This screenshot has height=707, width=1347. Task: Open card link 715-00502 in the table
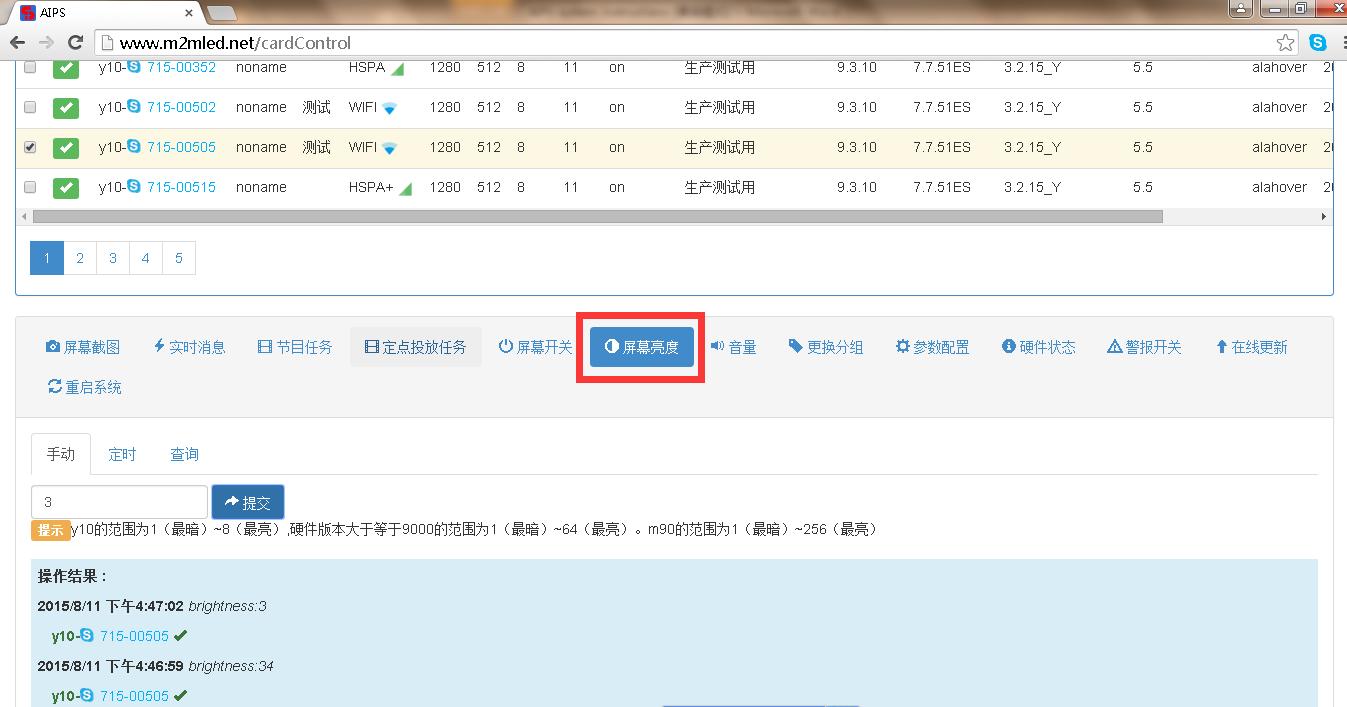(x=181, y=107)
